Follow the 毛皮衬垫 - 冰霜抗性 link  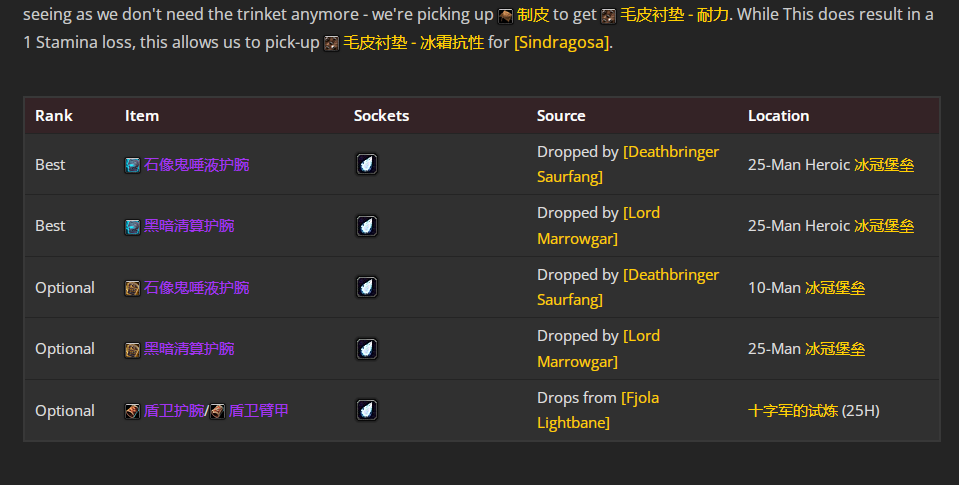click(413, 43)
